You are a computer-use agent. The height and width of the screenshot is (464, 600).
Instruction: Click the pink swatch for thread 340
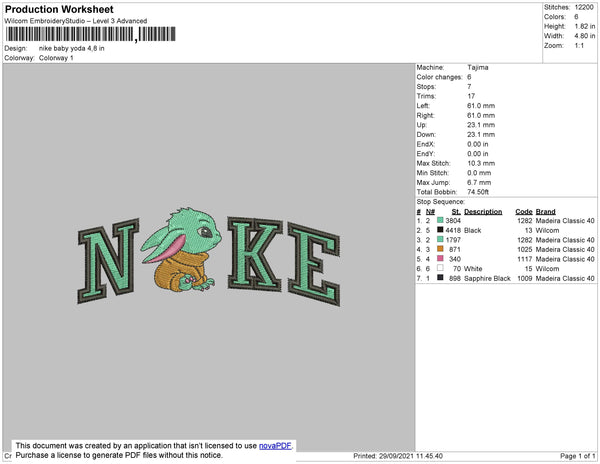[440, 259]
